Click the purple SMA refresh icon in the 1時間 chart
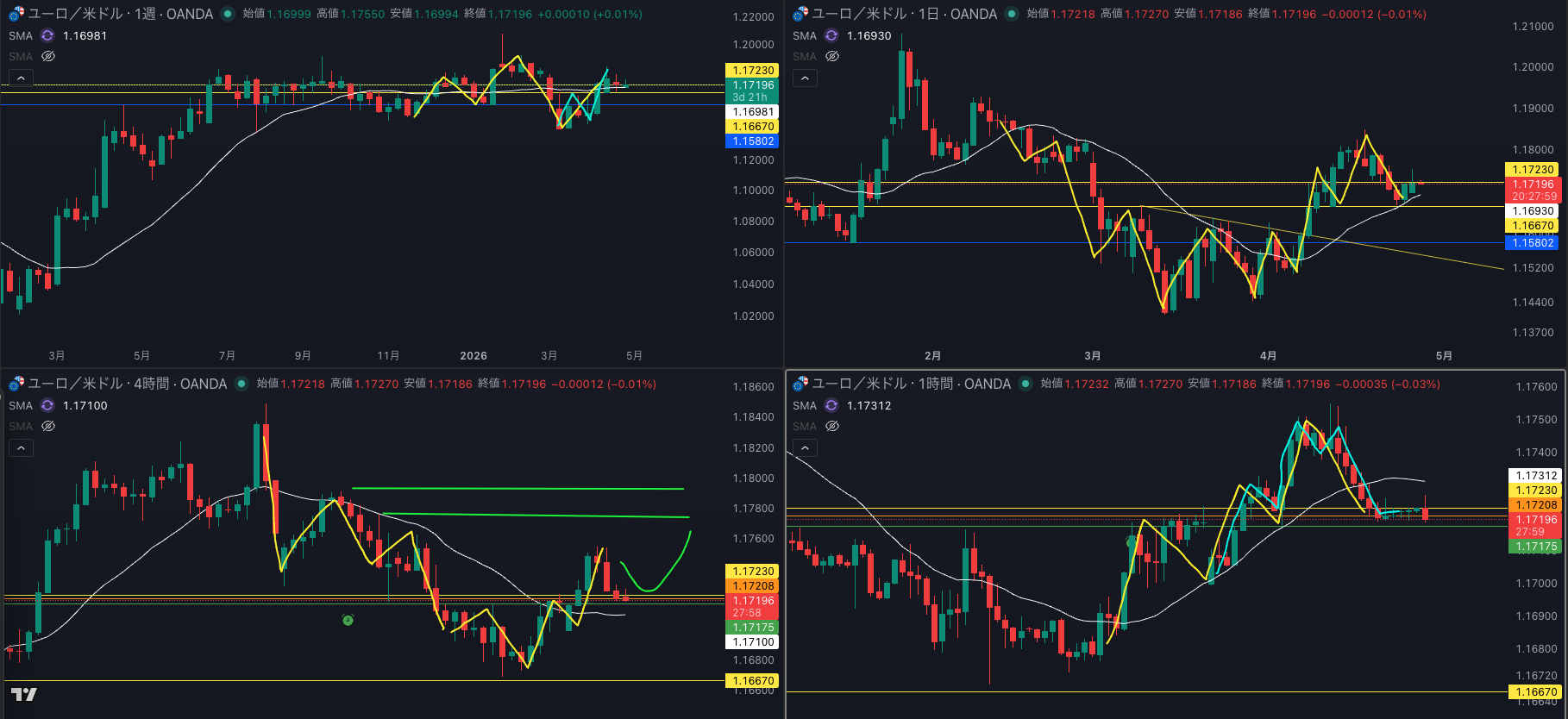 (x=831, y=405)
